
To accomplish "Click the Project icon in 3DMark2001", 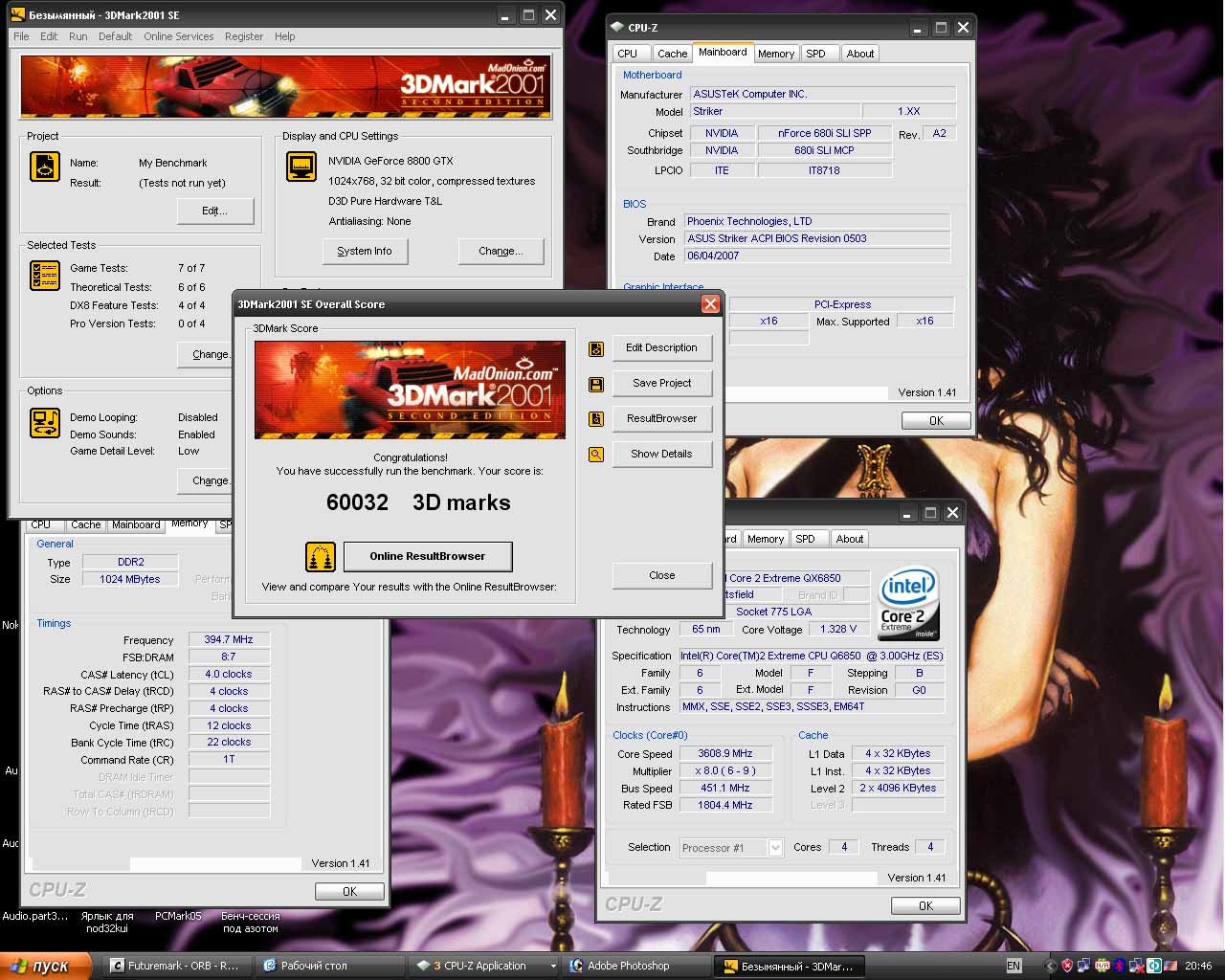I will [45, 167].
